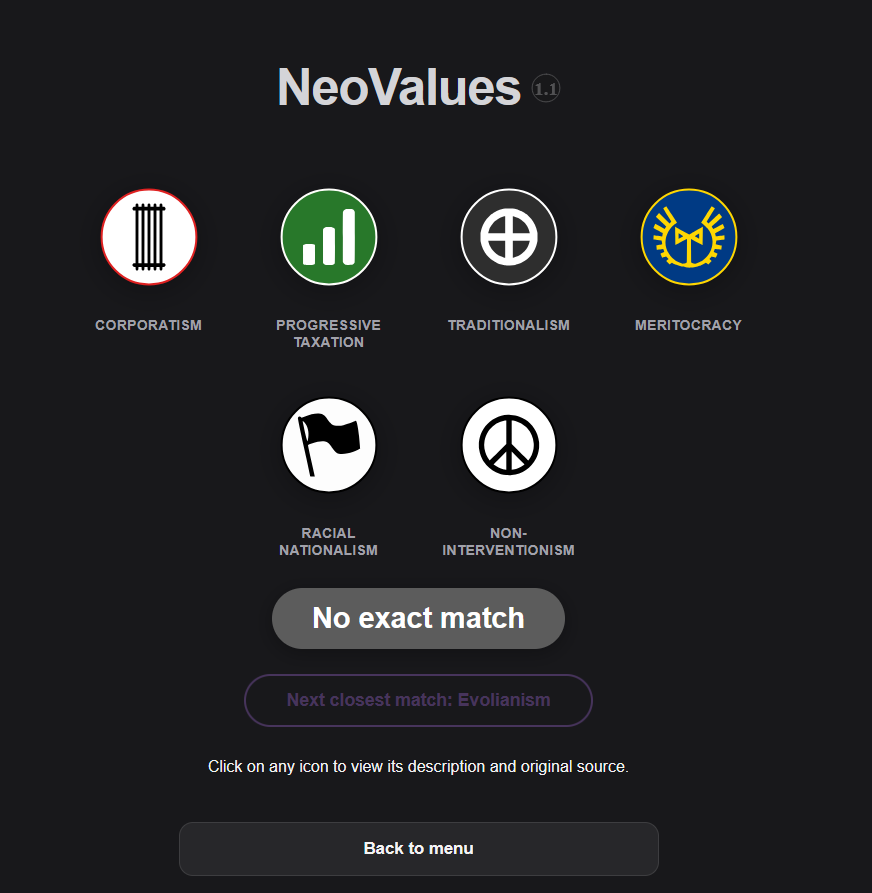Viewport: 872px width, 893px height.
Task: Click the RACIAL NATIONALISM text label
Action: pyautogui.click(x=329, y=541)
